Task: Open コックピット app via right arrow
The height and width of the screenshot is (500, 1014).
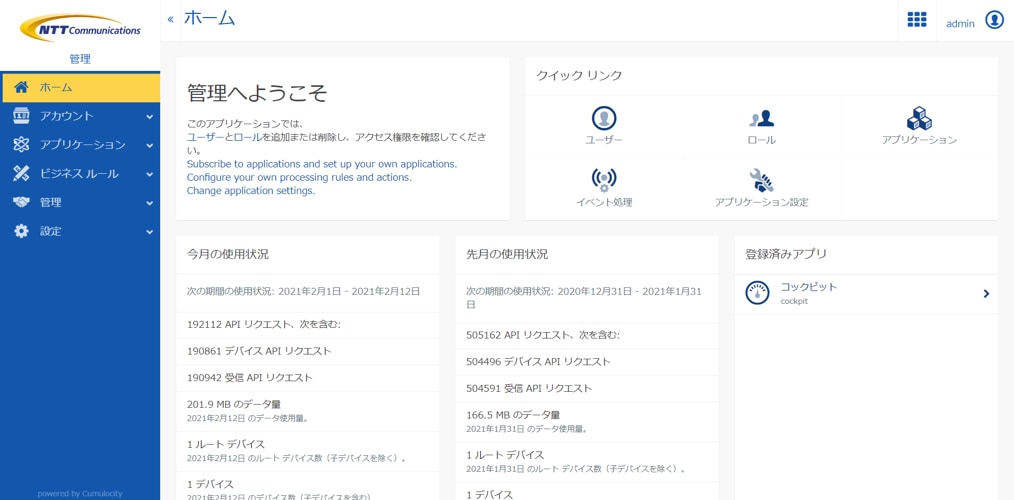Action: click(986, 294)
